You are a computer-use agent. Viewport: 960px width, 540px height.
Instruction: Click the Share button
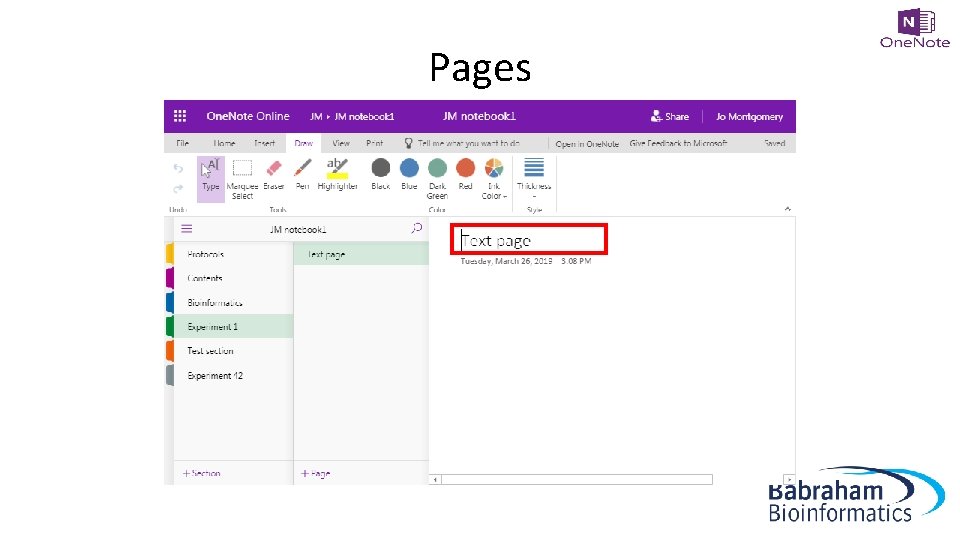click(x=670, y=116)
